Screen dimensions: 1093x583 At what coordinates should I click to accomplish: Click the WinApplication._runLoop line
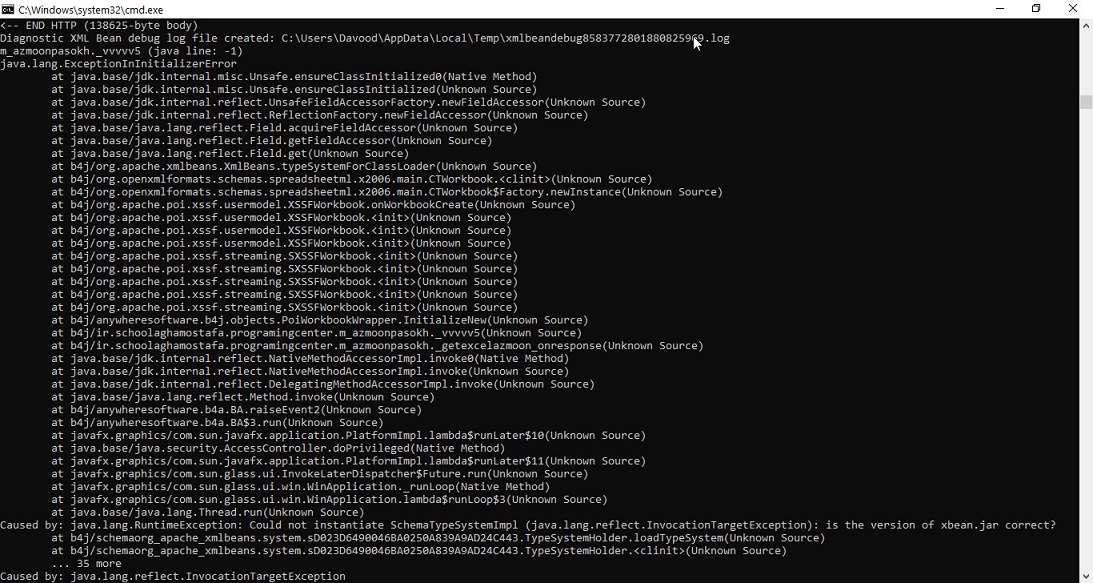300,487
